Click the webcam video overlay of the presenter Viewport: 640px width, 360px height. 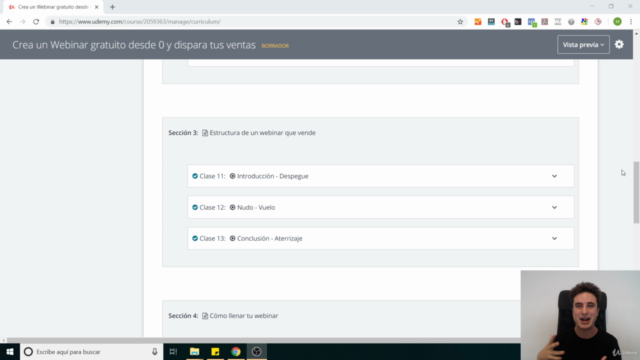(x=580, y=315)
